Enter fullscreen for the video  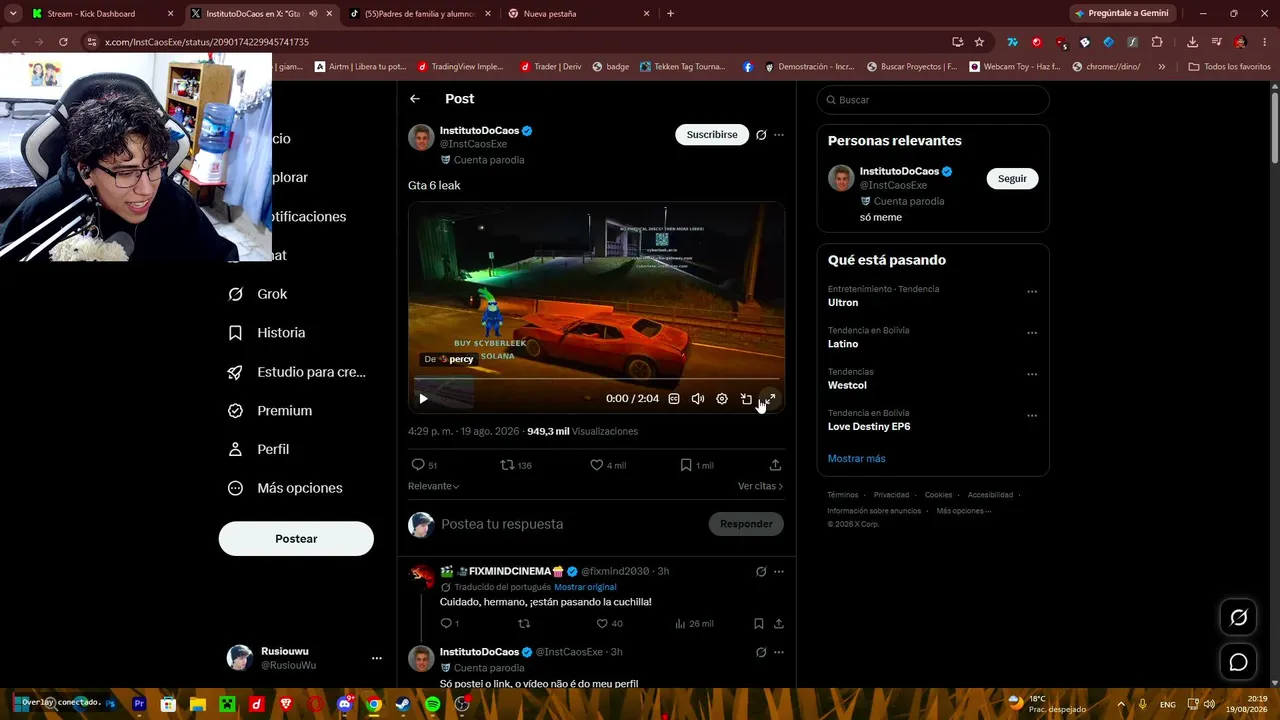pos(770,399)
